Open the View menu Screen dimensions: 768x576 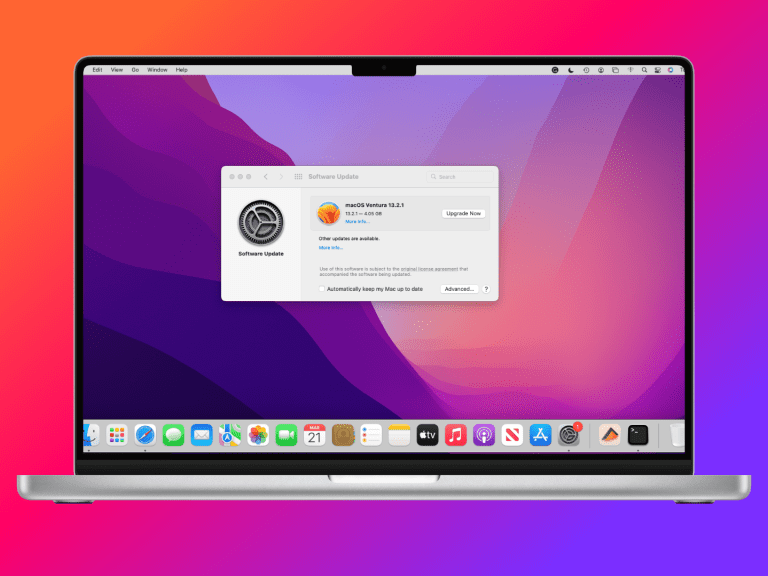pos(117,70)
